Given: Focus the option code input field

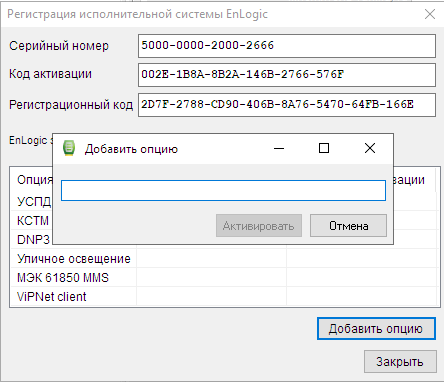Looking at the screenshot, I should coord(223,191).
